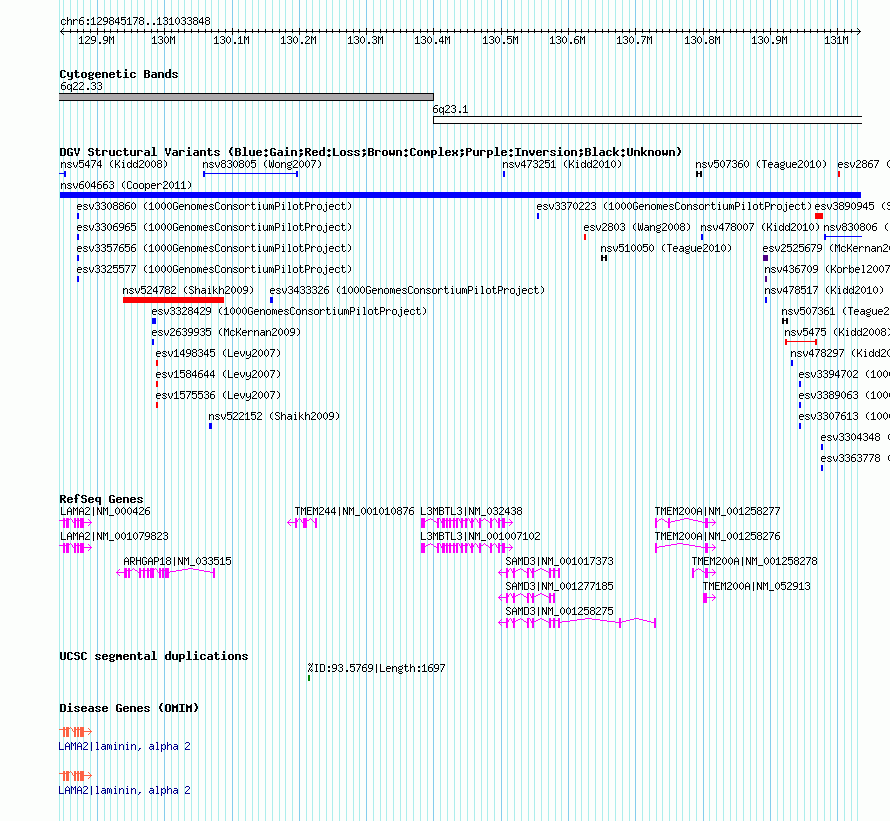This screenshot has height=821, width=890.
Task: Click the nsv522152 (Shaikh2009) label
Action: point(274,416)
